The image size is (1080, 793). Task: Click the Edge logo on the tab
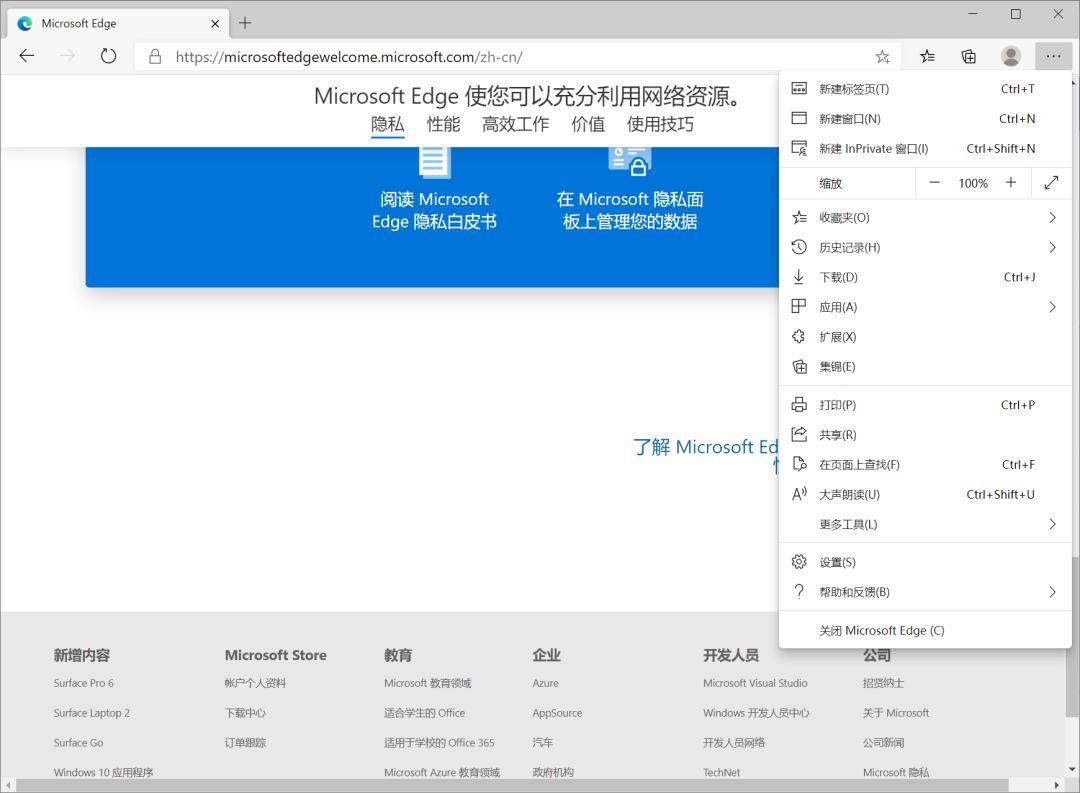tap(25, 23)
